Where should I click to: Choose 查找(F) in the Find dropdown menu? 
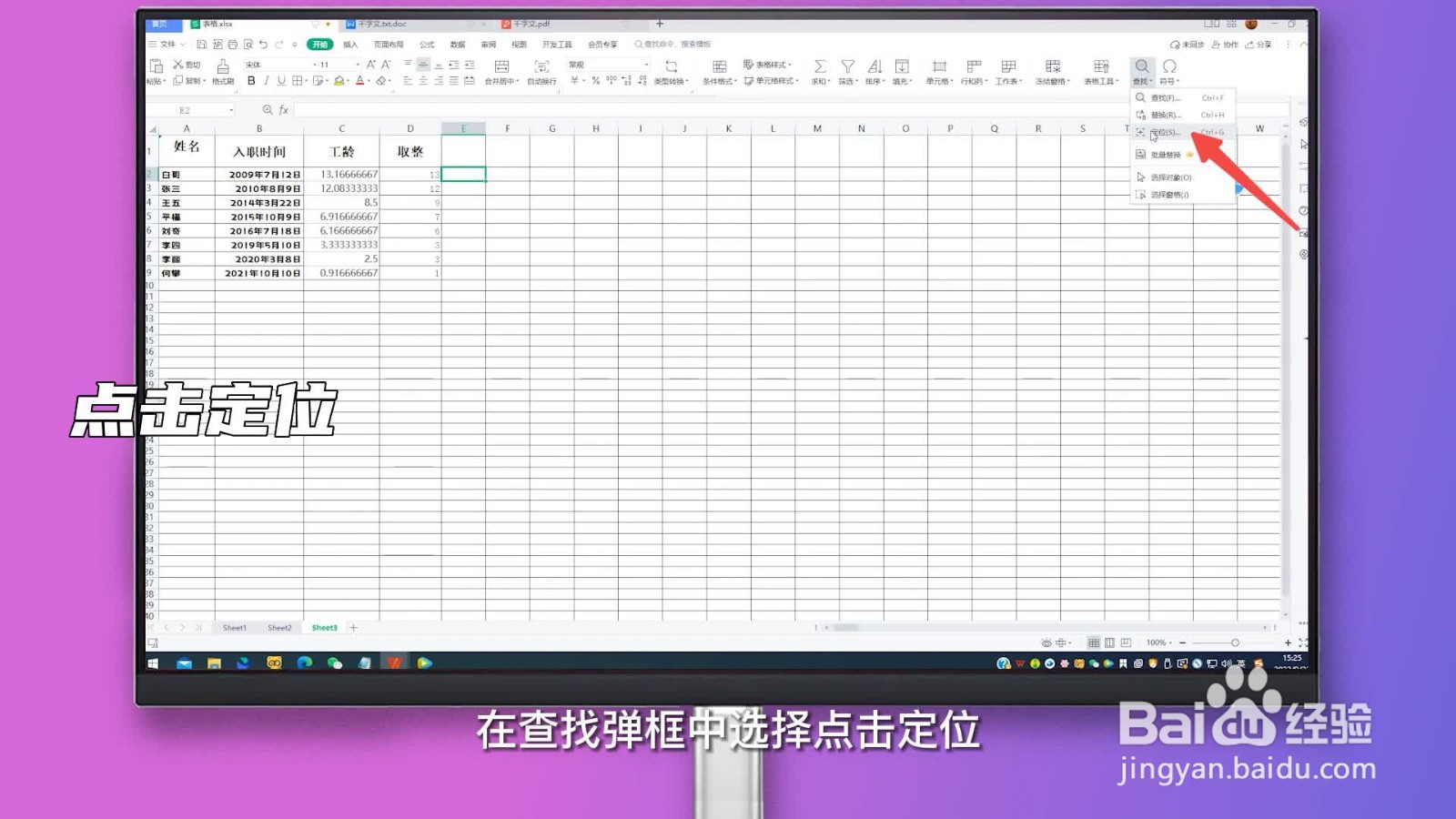1182,97
